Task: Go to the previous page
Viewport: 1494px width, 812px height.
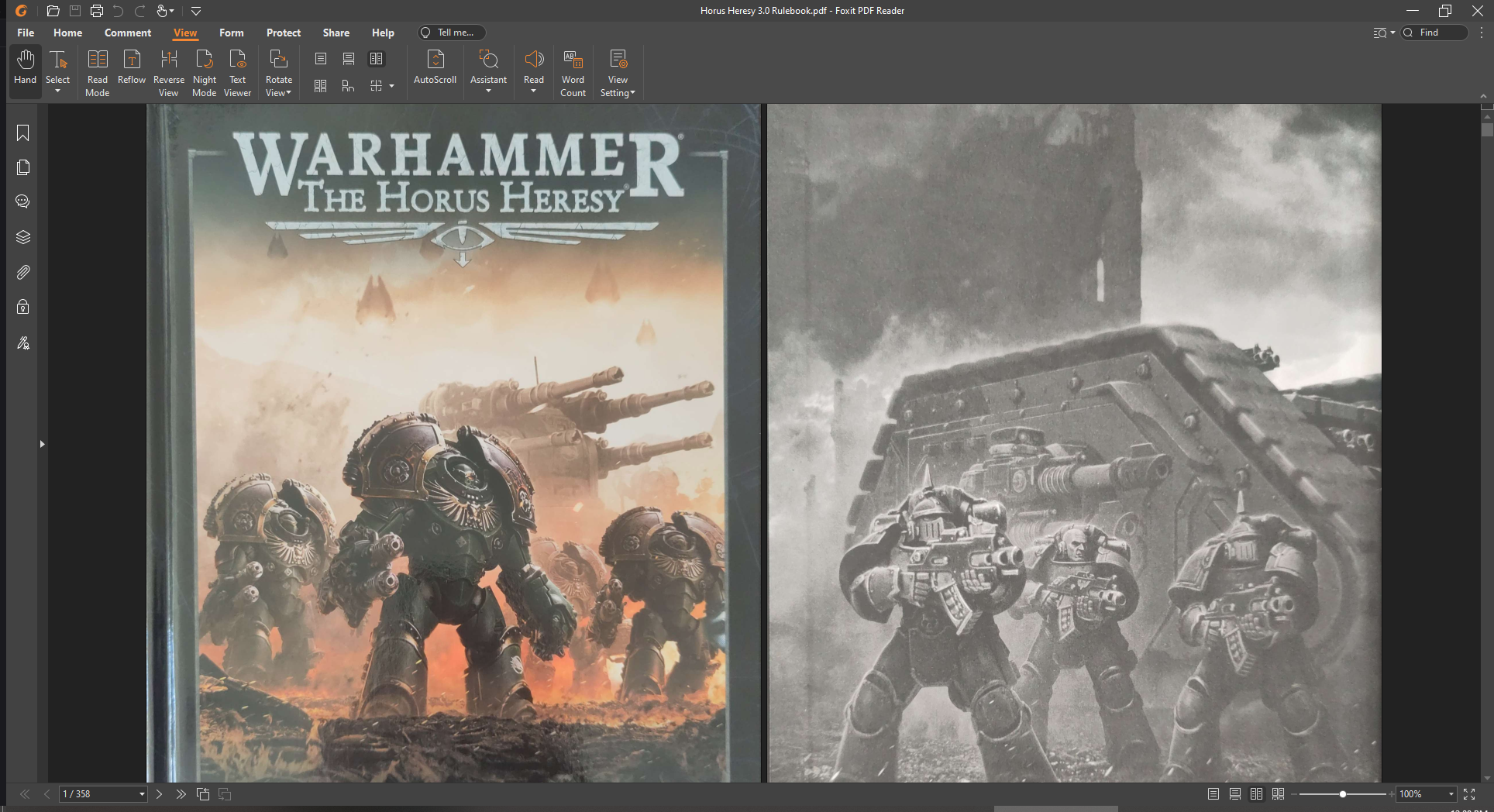Action: (x=46, y=794)
